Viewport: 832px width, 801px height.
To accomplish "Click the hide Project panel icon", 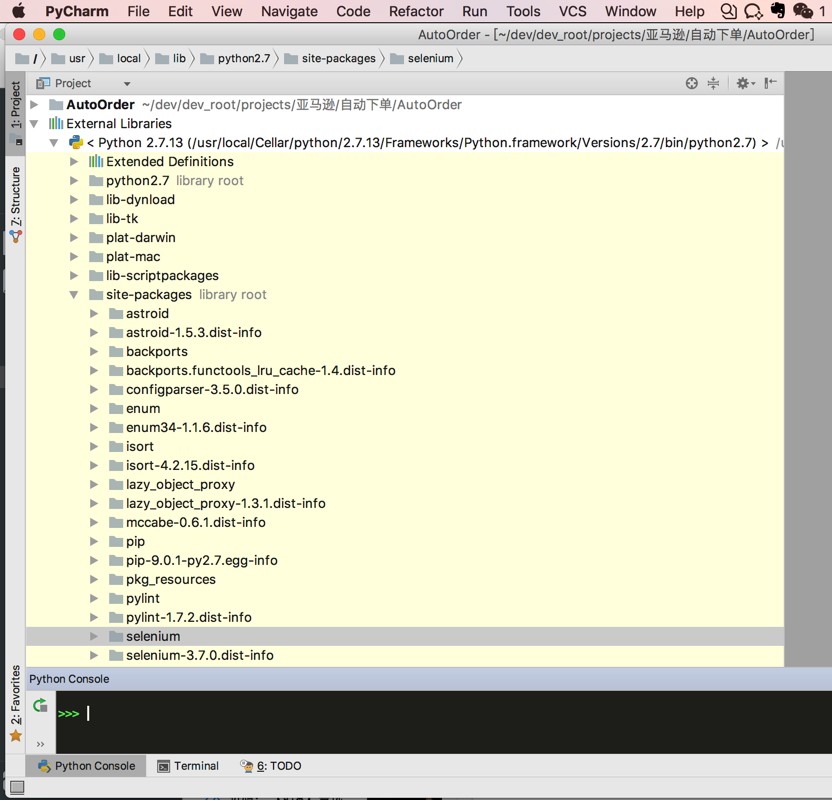I will [770, 83].
